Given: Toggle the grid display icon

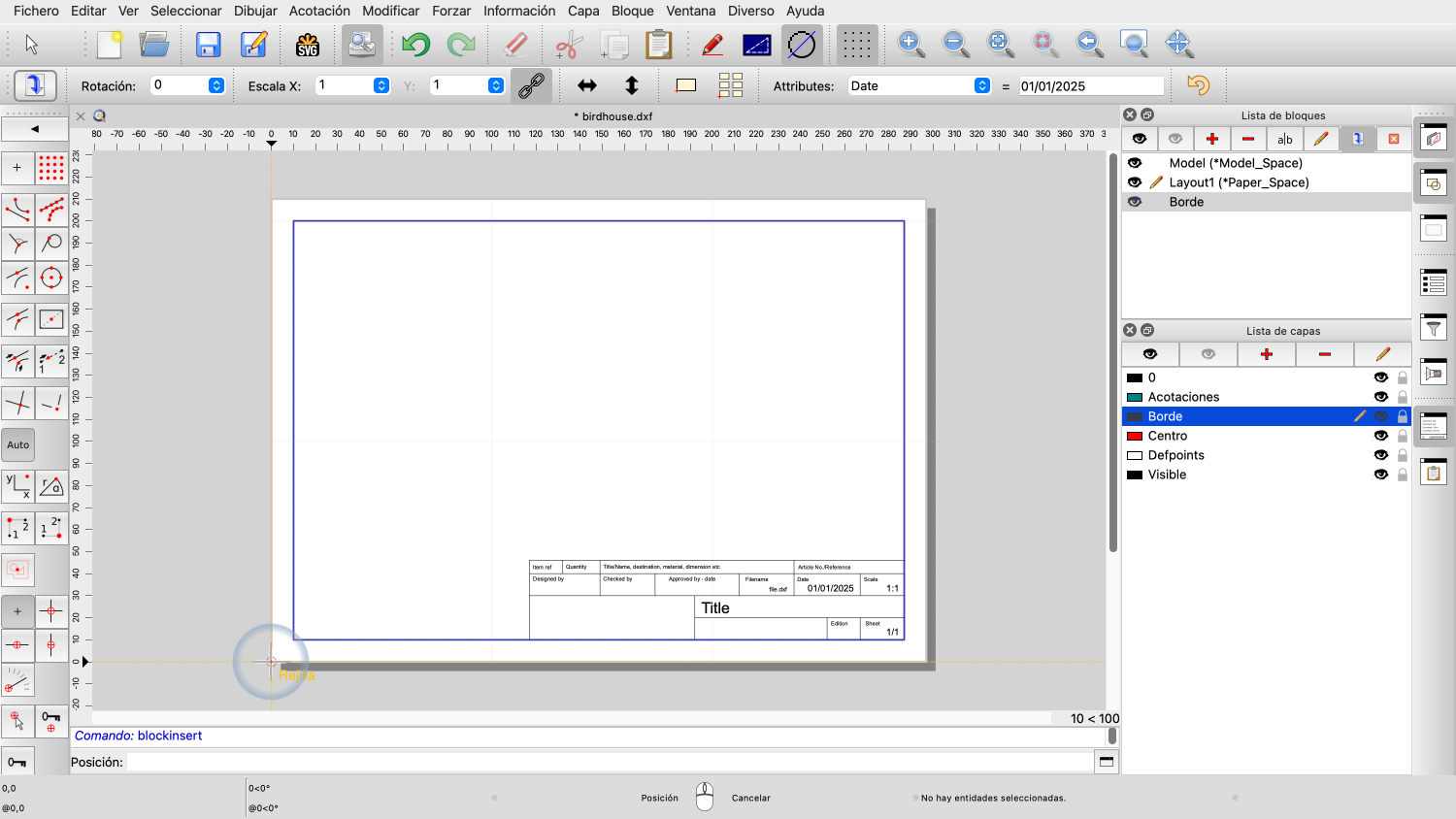Looking at the screenshot, I should click(856, 45).
